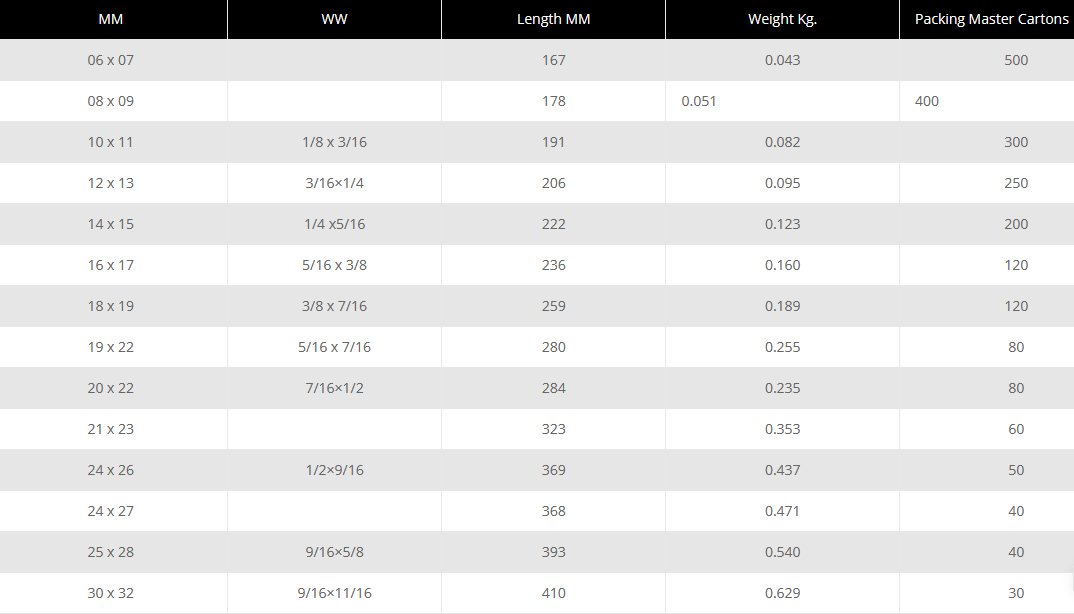Click the 206 length value
This screenshot has width=1074, height=614.
(553, 183)
